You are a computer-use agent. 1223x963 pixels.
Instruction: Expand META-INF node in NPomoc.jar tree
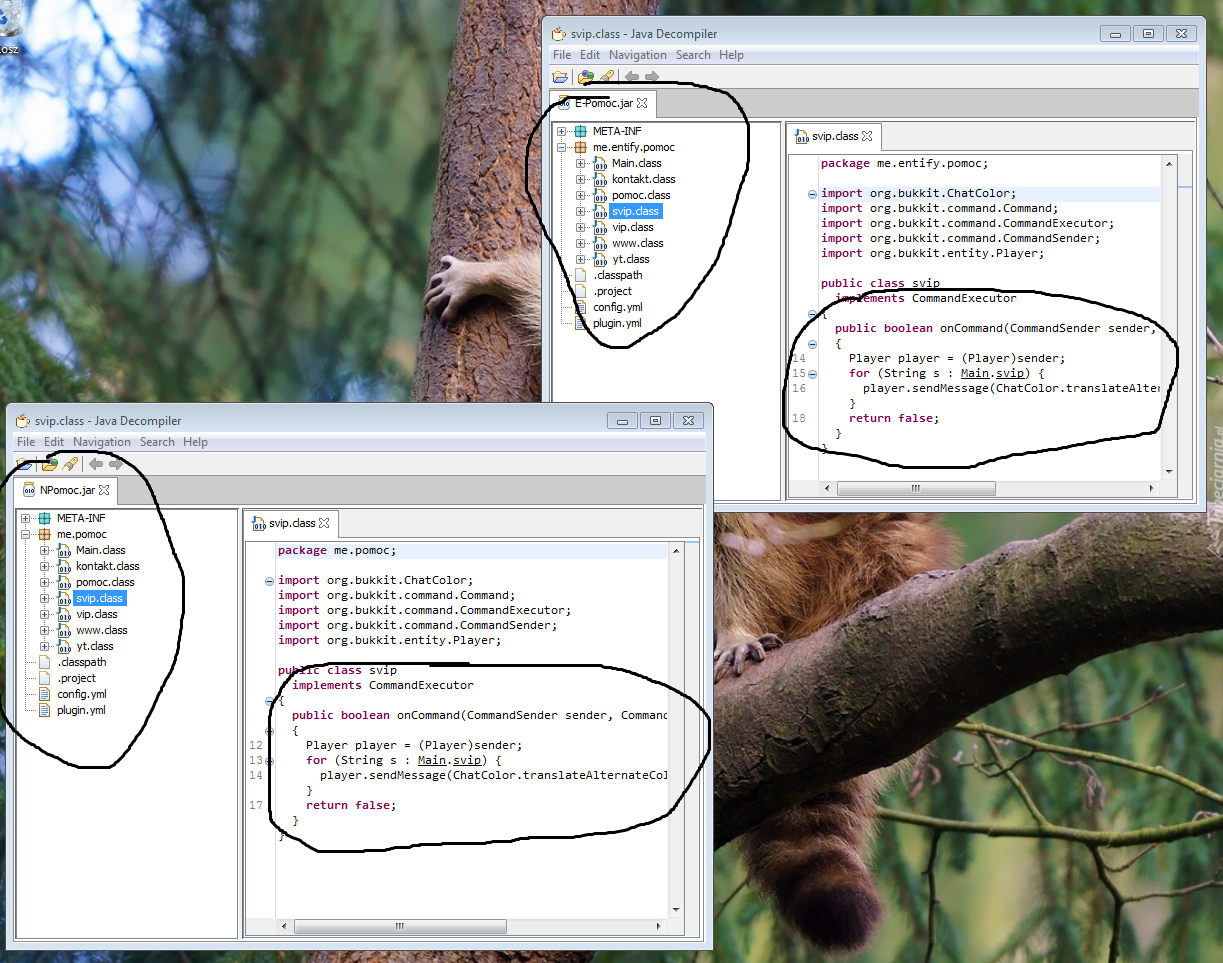tap(26, 518)
